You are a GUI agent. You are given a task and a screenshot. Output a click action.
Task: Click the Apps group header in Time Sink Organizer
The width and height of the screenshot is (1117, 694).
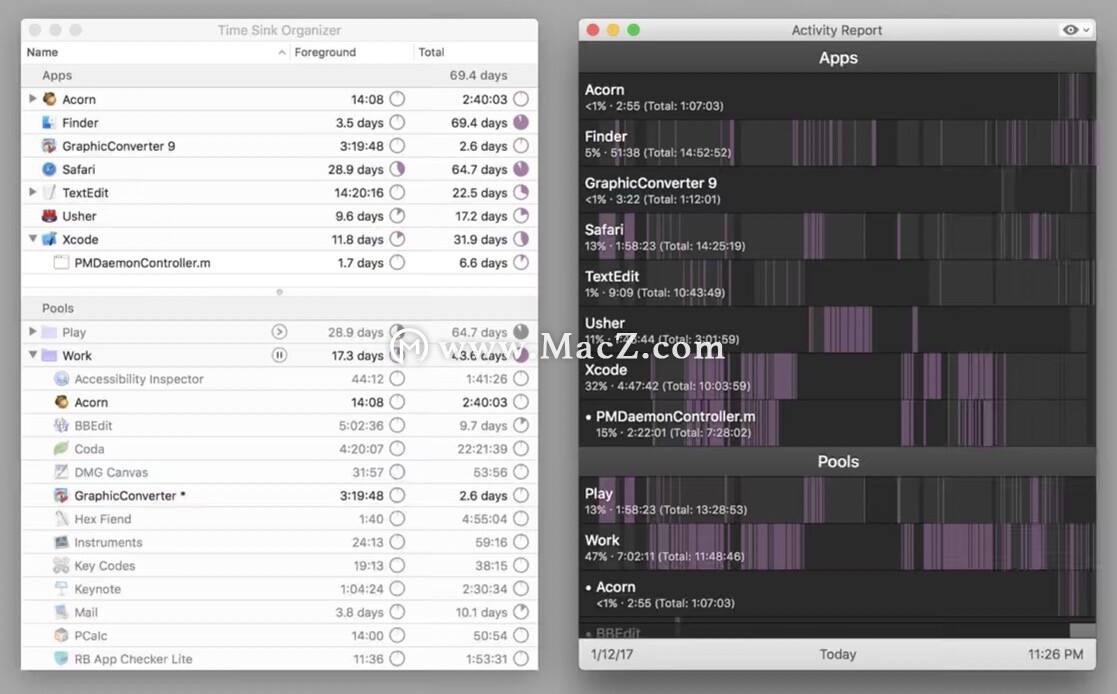pos(279,76)
